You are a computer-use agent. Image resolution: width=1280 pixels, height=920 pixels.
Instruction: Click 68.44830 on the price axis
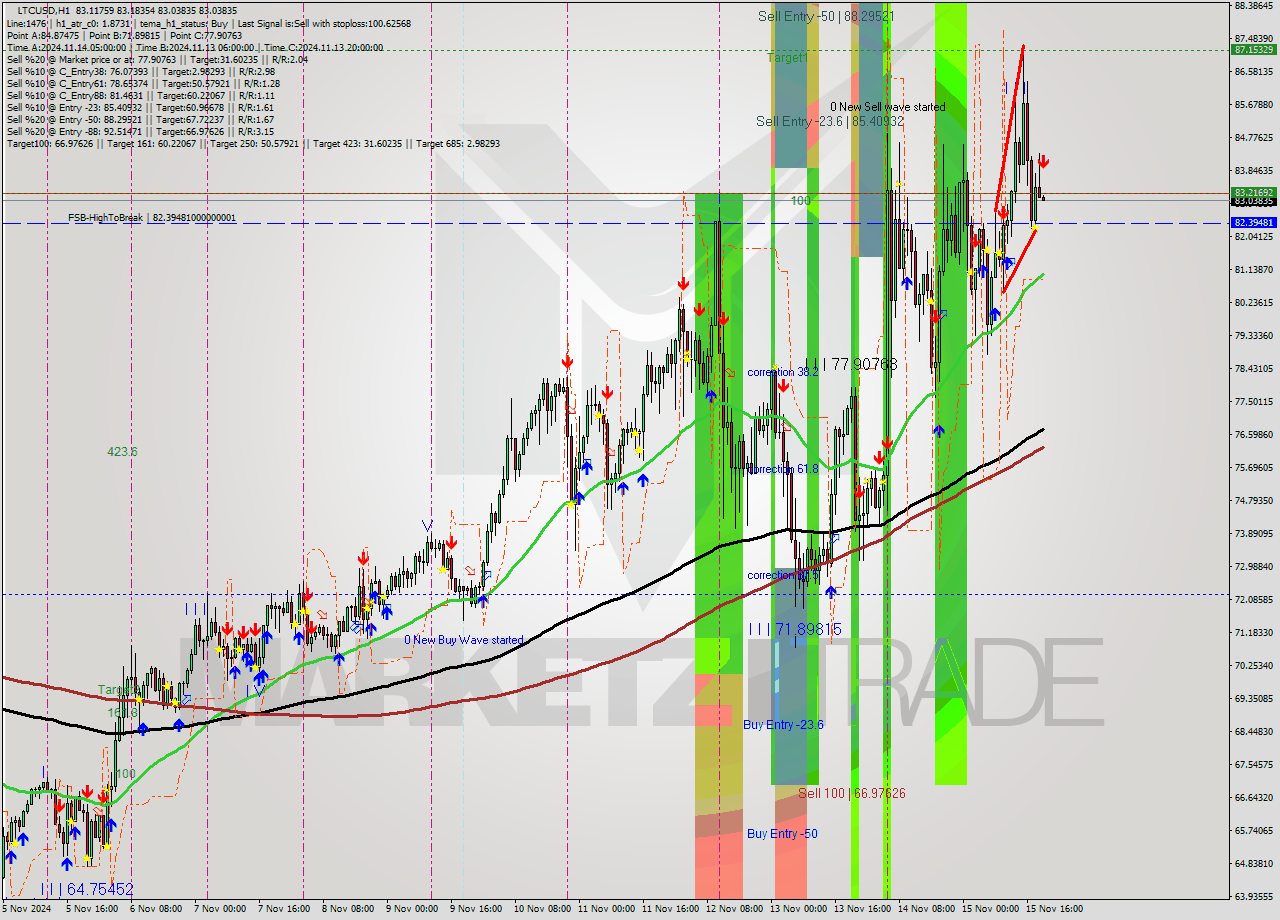click(x=1253, y=732)
